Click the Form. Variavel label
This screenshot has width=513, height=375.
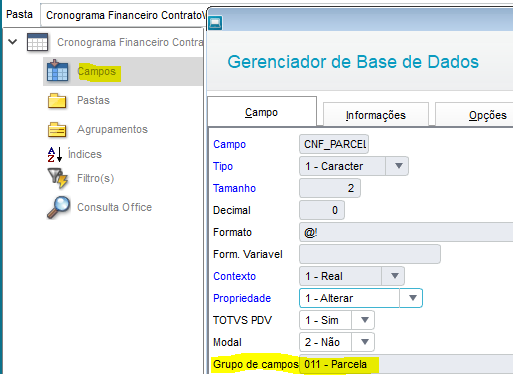(x=248, y=254)
